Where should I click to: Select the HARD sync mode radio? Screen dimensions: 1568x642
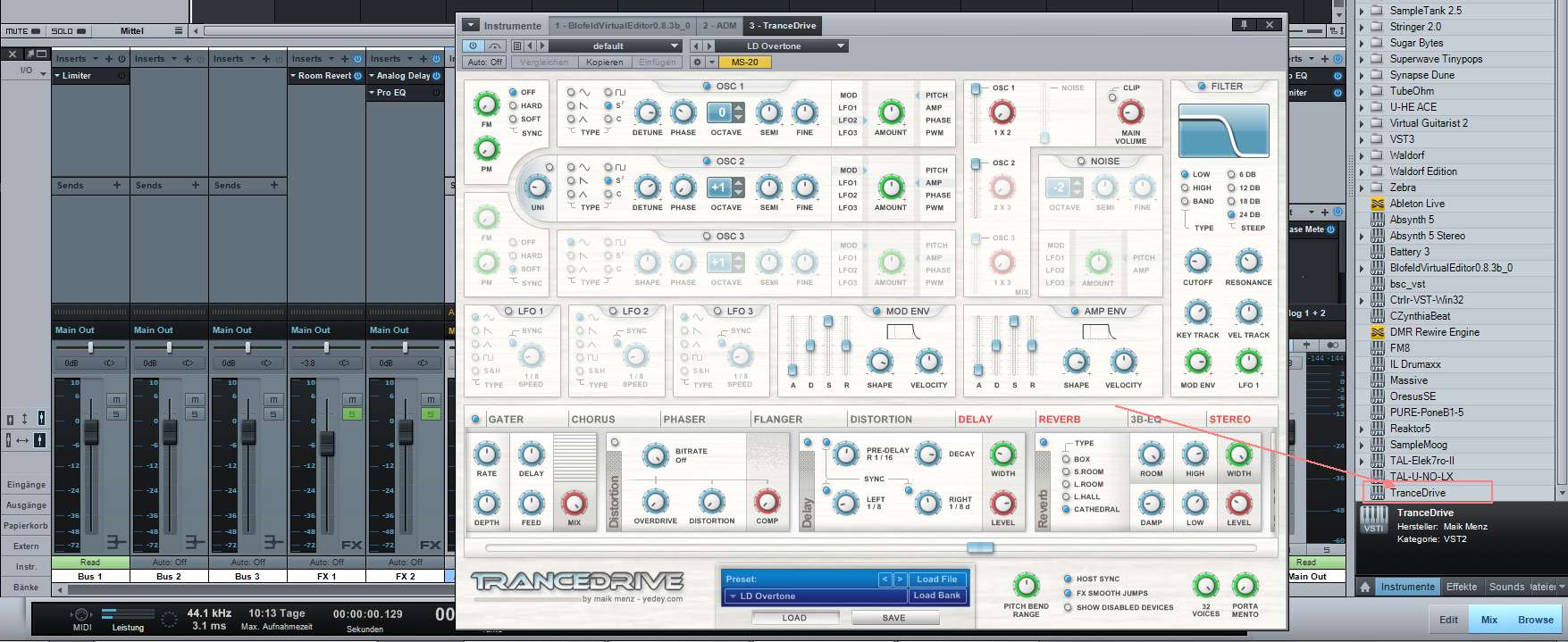click(x=514, y=105)
